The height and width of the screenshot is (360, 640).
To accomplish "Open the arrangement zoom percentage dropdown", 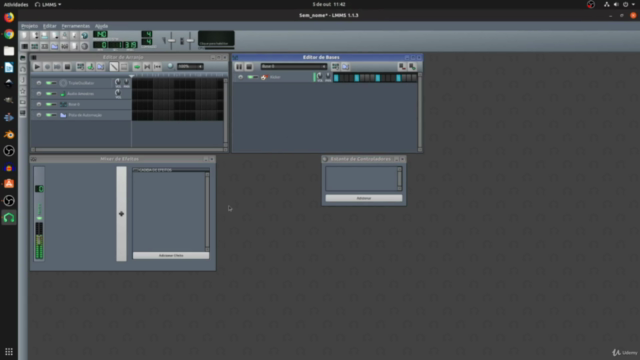I will coord(190,67).
